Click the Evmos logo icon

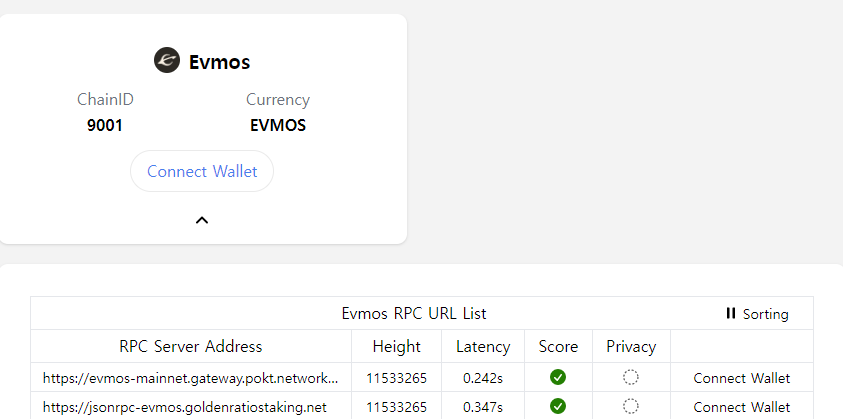[167, 60]
